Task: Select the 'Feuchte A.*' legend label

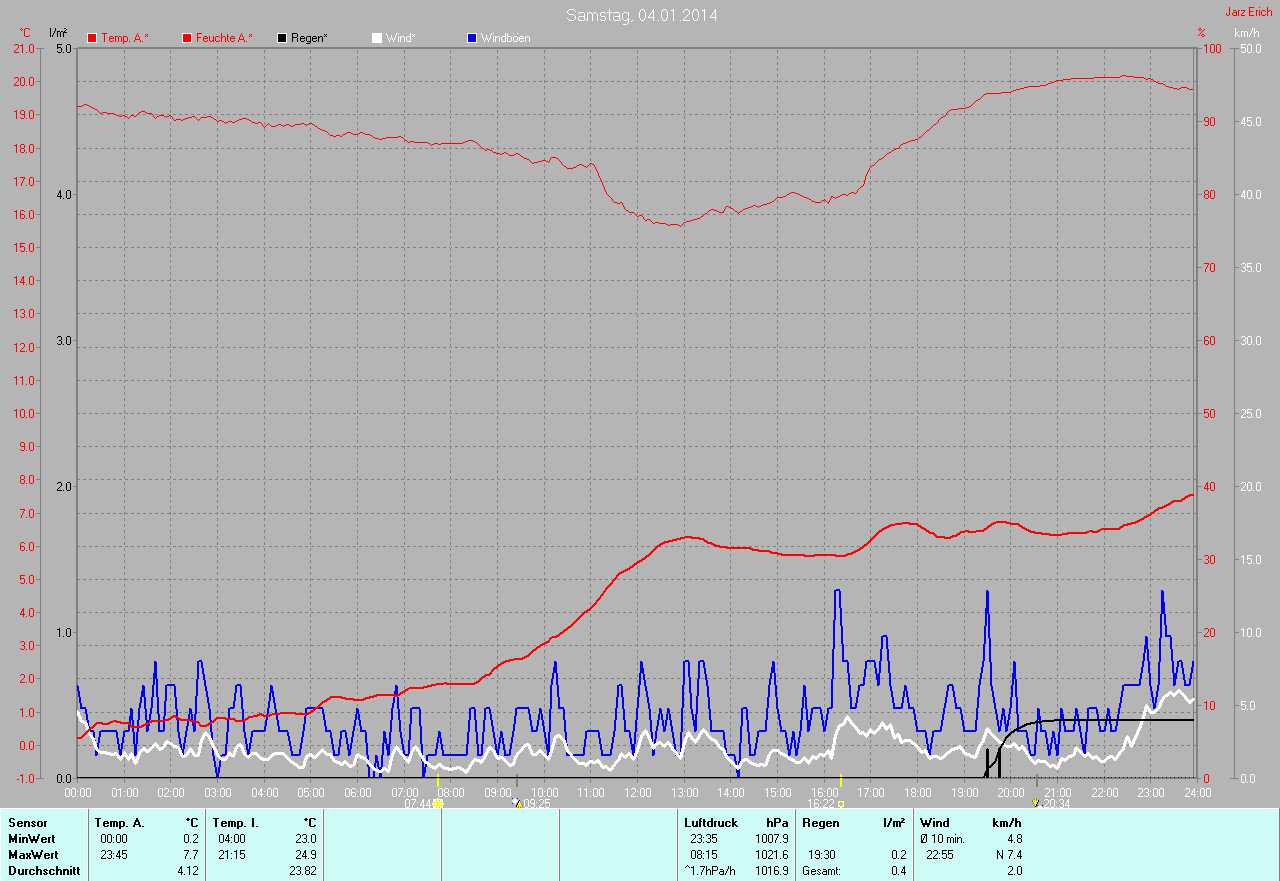Action: [x=224, y=38]
